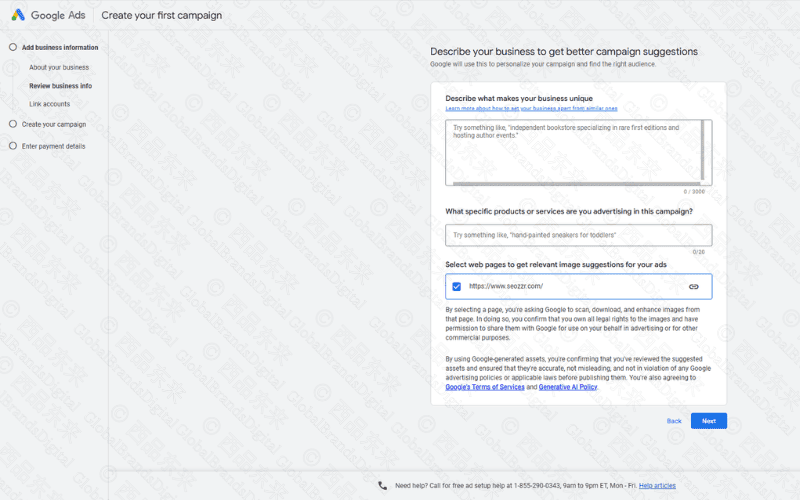Screen dimensions: 800x500
Task: Open the About your business step
Action: pyautogui.click(x=59, y=67)
